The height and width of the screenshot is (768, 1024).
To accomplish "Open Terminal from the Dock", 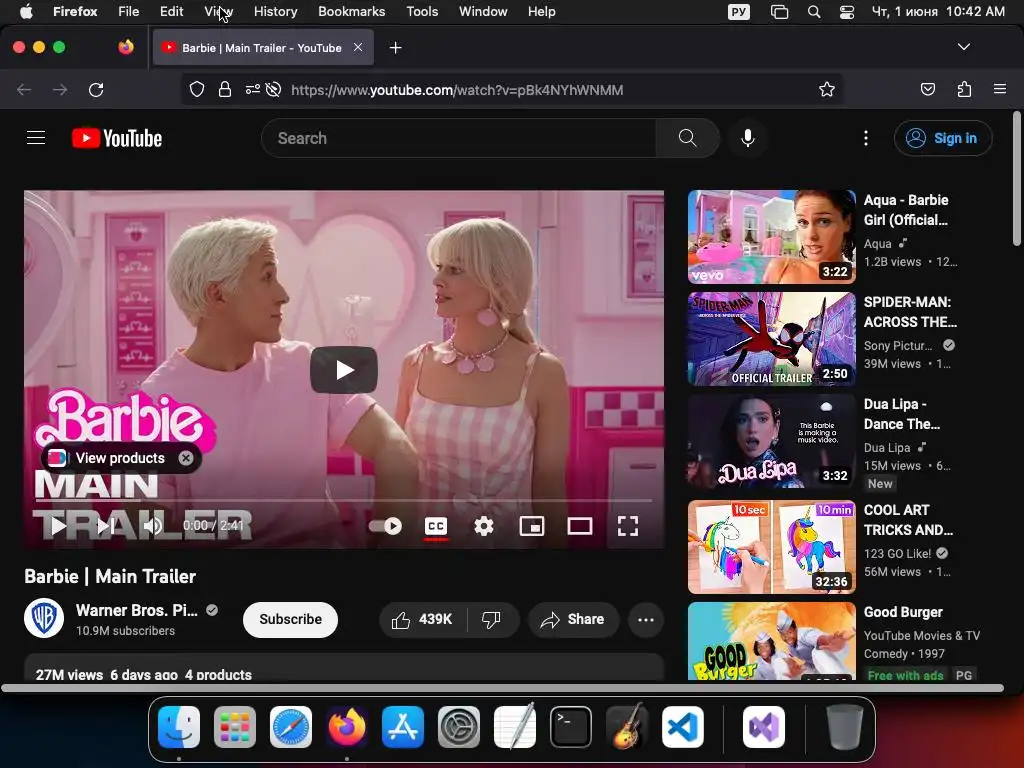I will tap(571, 727).
